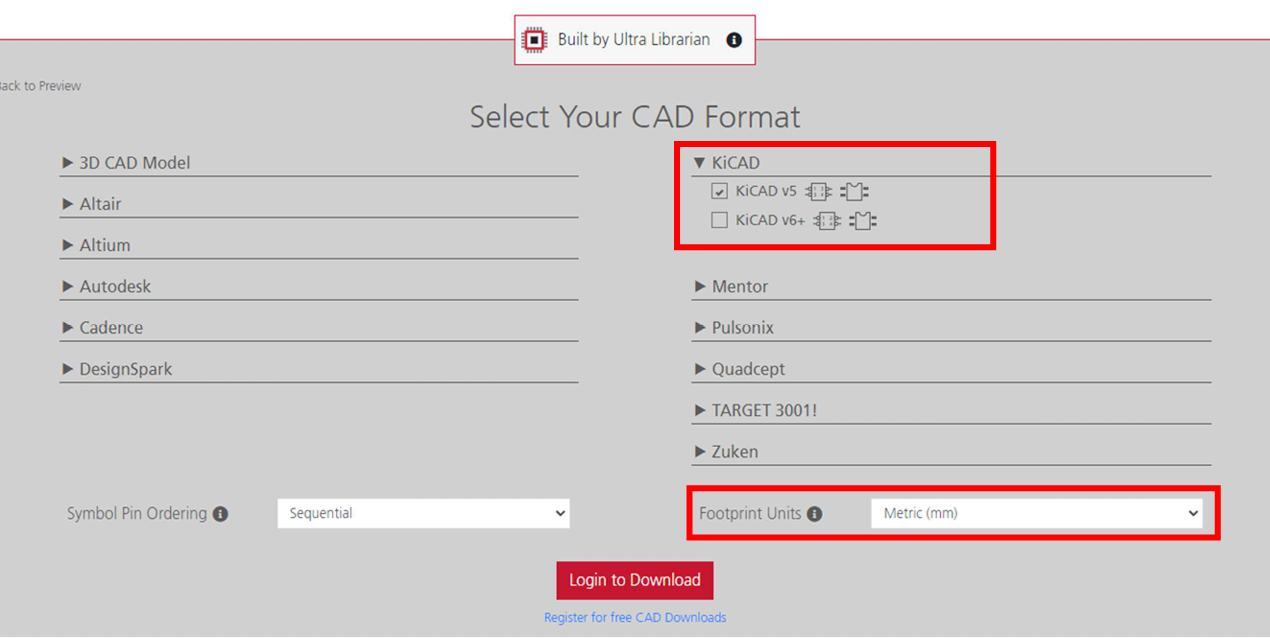Click the Select Your CAD Format heading

635,117
